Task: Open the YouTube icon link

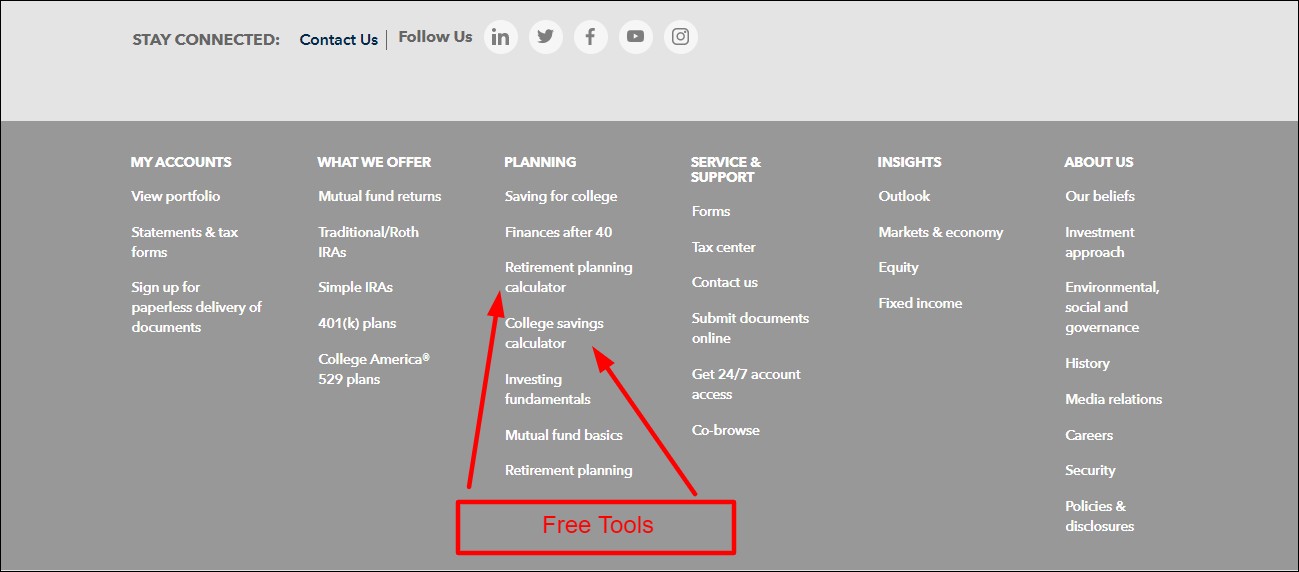Action: point(635,37)
